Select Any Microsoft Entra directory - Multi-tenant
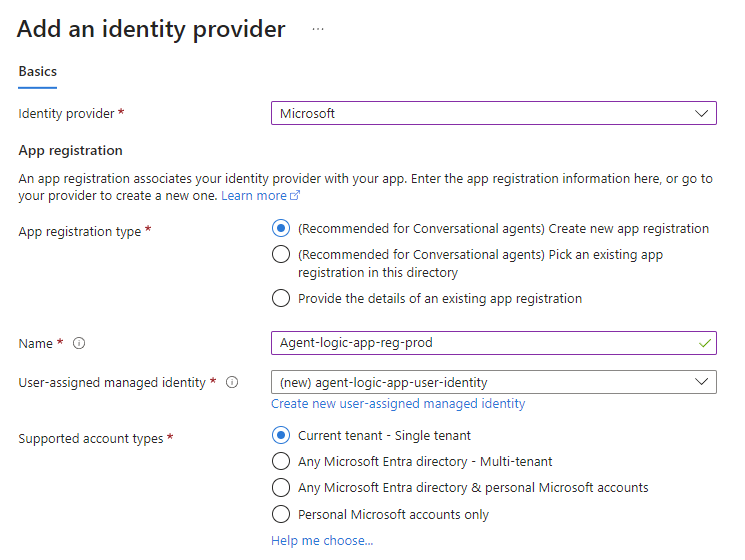Image resolution: width=745 pixels, height=560 pixels. 281,461
